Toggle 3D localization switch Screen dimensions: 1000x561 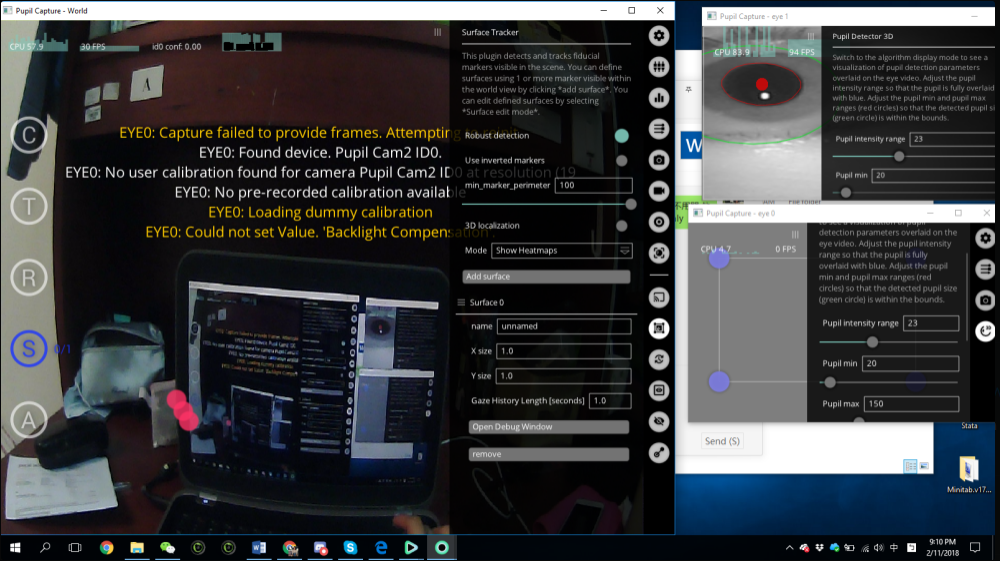coord(622,226)
